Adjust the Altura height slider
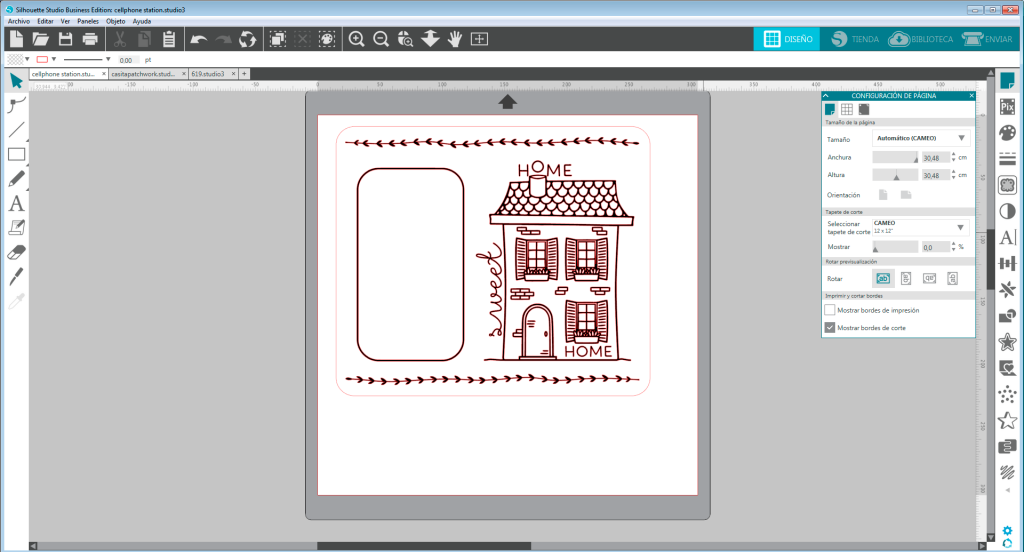1024x552 pixels. click(x=896, y=175)
